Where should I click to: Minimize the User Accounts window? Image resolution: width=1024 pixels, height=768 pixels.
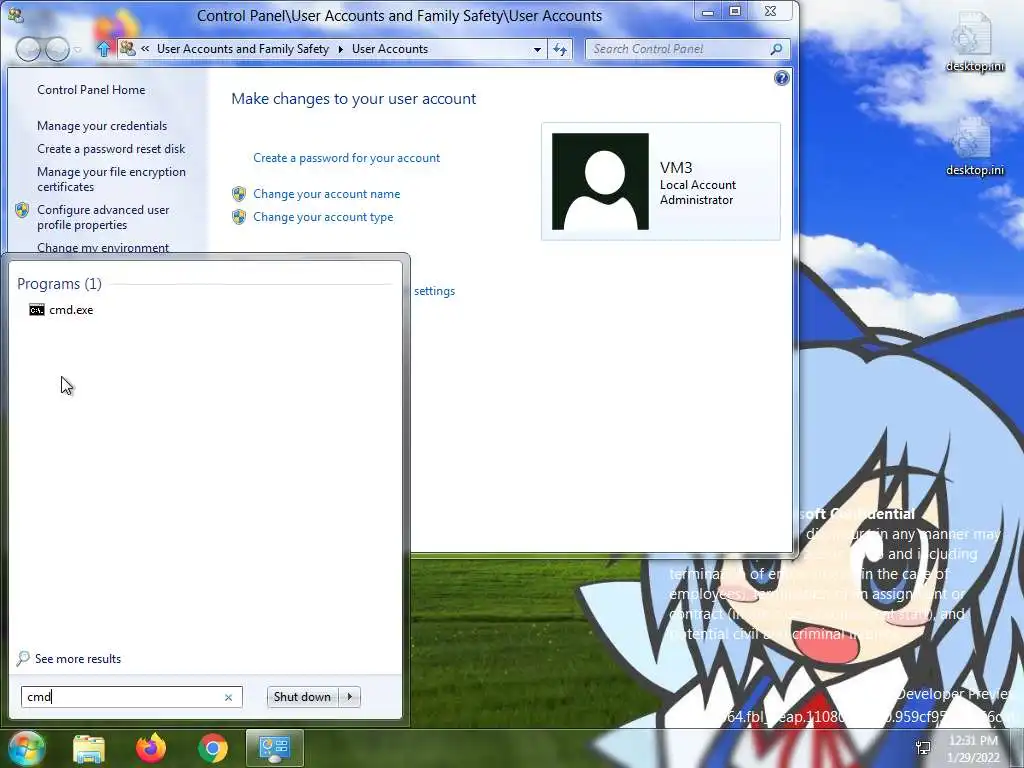708,12
